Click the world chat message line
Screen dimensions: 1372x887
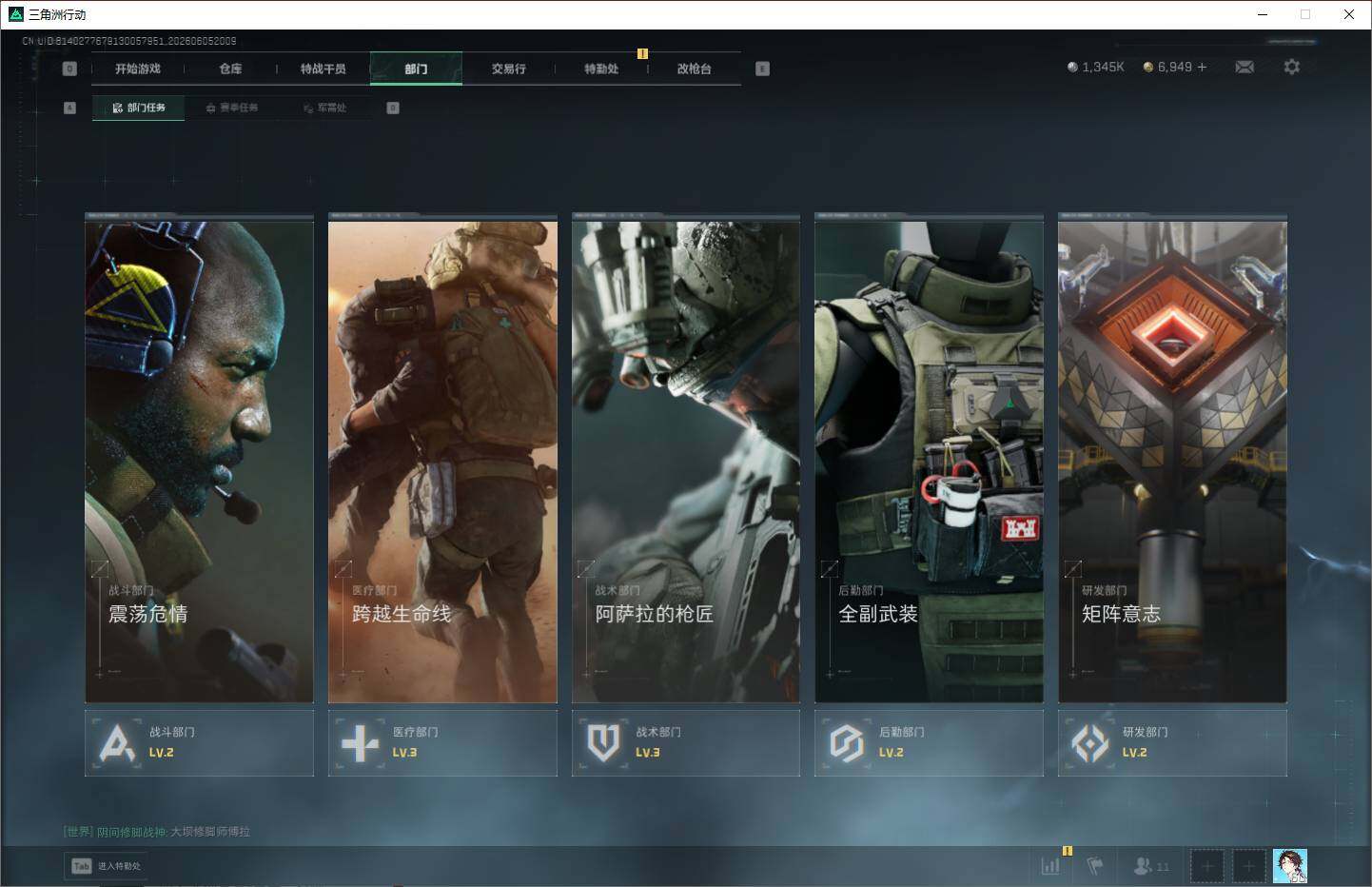tap(157, 832)
